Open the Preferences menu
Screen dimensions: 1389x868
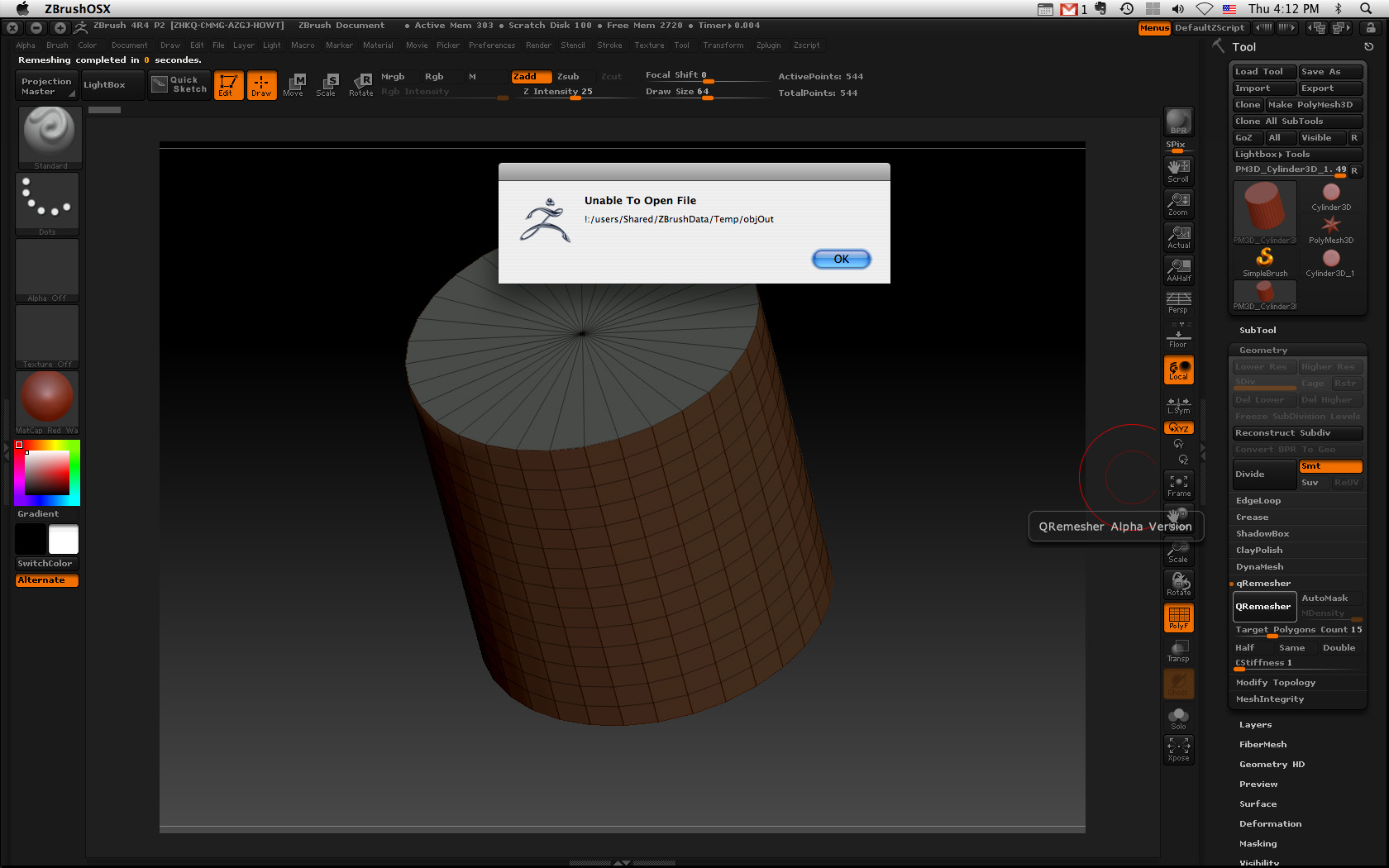click(x=492, y=45)
